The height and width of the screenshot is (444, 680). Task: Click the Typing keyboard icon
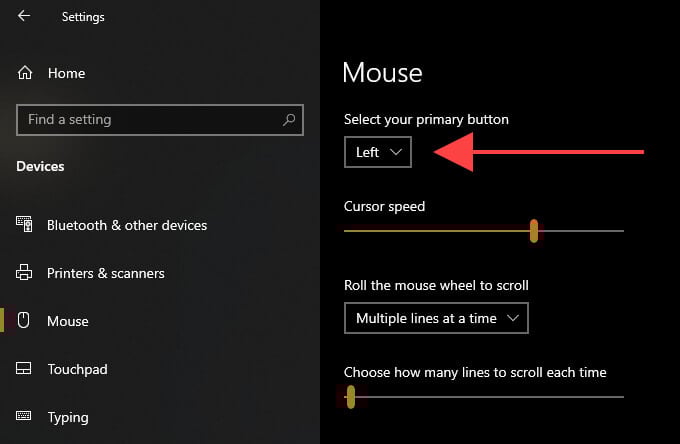[x=25, y=417]
